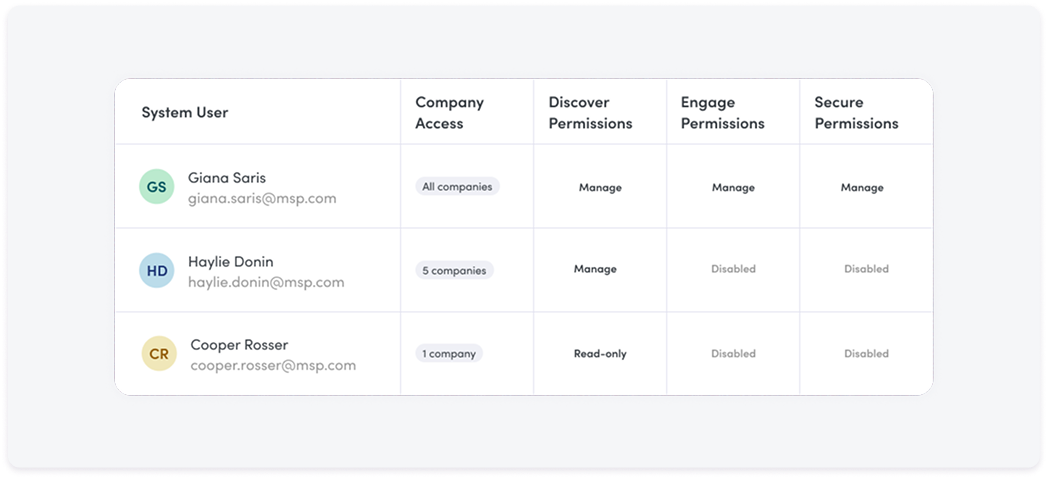Select the Company Access column header
The width and height of the screenshot is (1049, 479).
[x=450, y=112]
